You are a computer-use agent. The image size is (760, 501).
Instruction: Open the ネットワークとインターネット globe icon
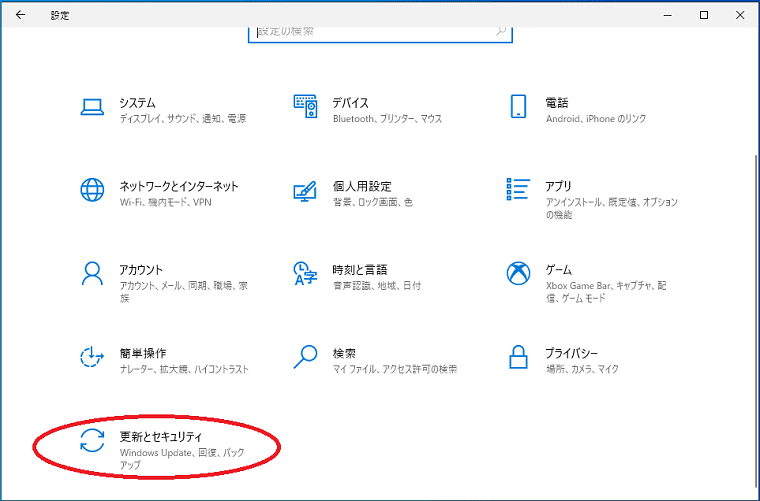click(x=92, y=190)
